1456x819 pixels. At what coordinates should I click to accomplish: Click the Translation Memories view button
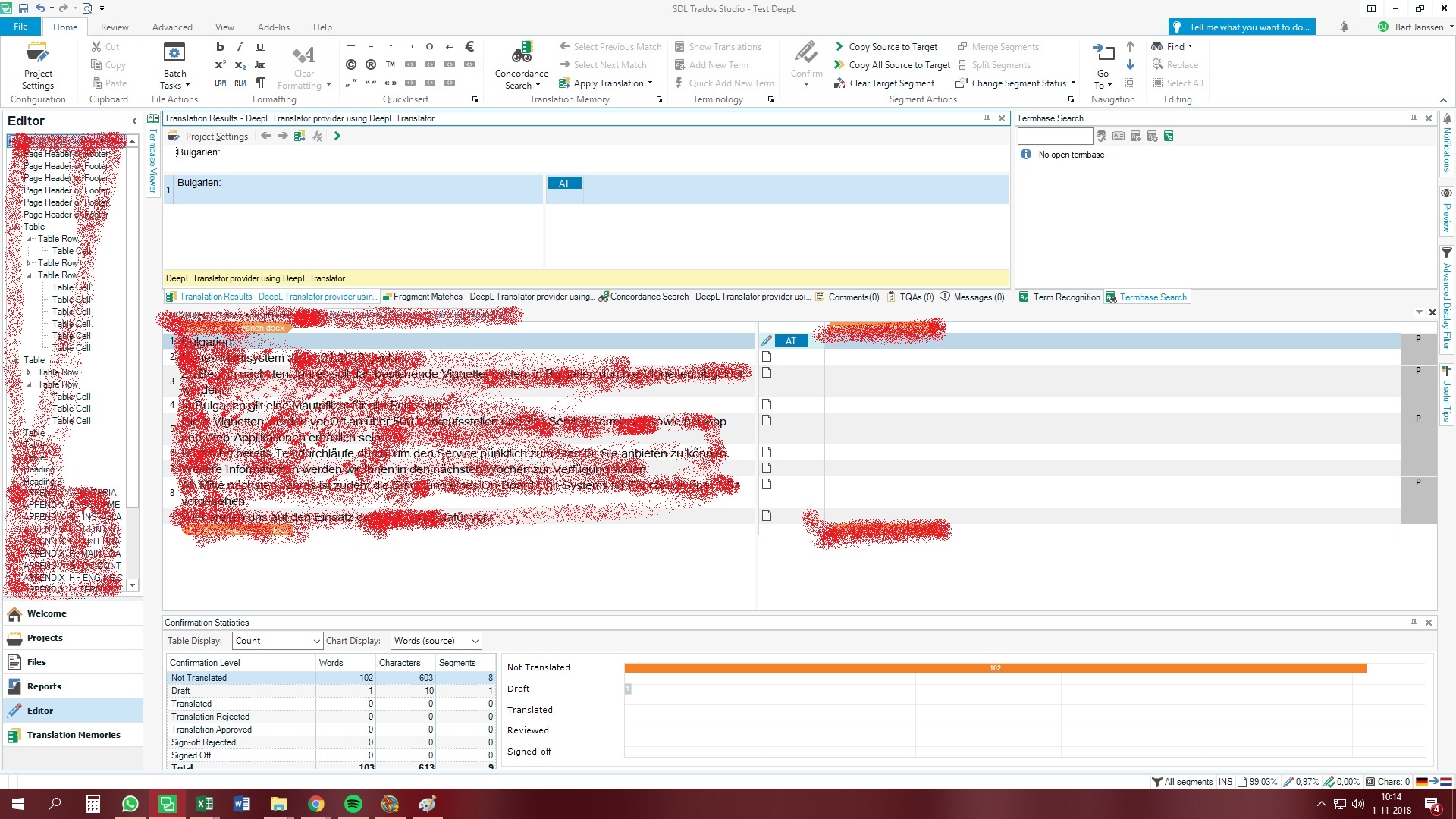click(73, 735)
